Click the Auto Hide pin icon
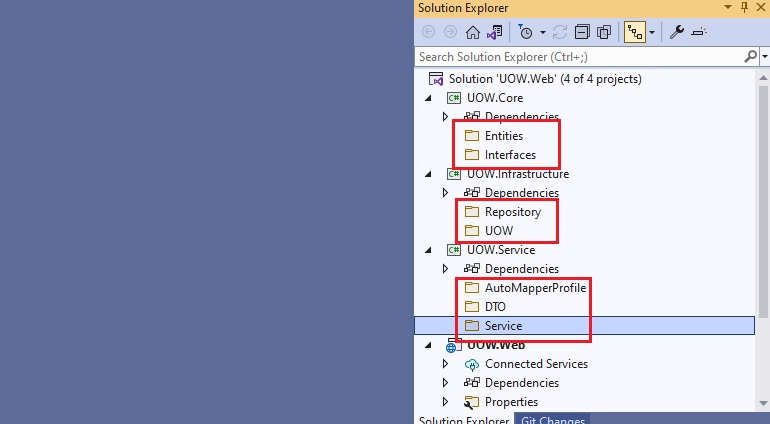 744,7
